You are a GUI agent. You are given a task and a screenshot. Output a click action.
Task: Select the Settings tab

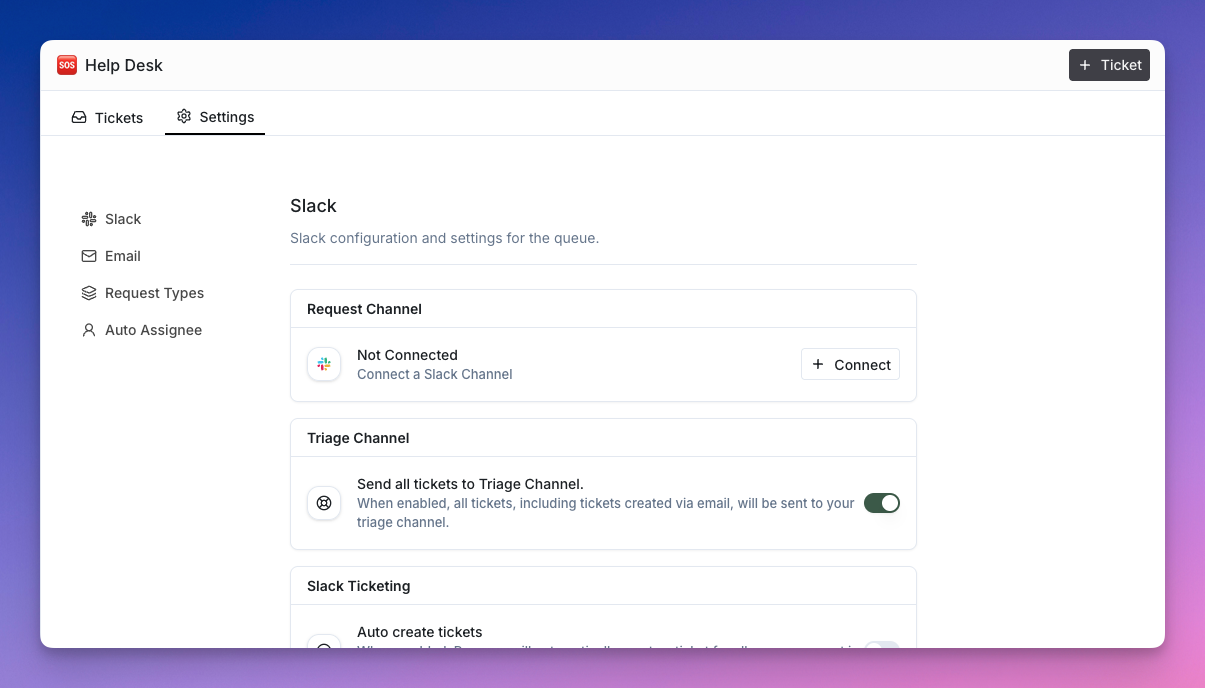(x=215, y=117)
